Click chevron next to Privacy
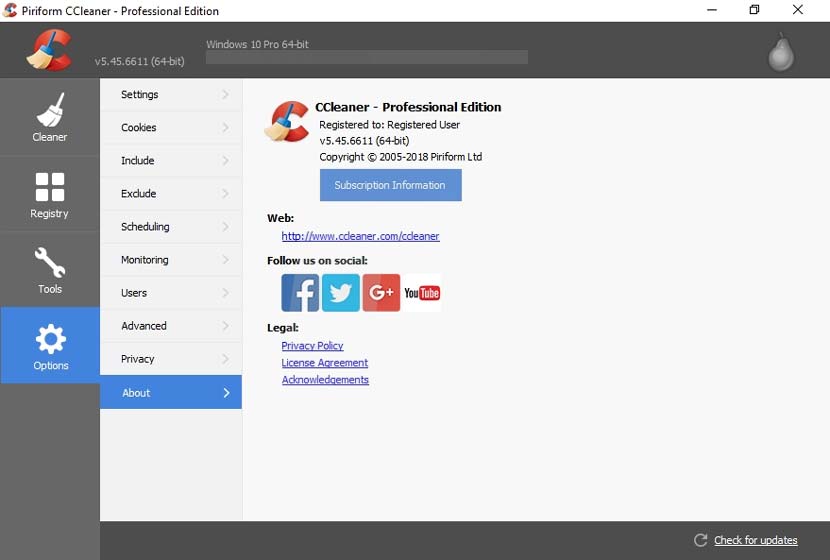Image resolution: width=830 pixels, height=560 pixels. point(226,359)
